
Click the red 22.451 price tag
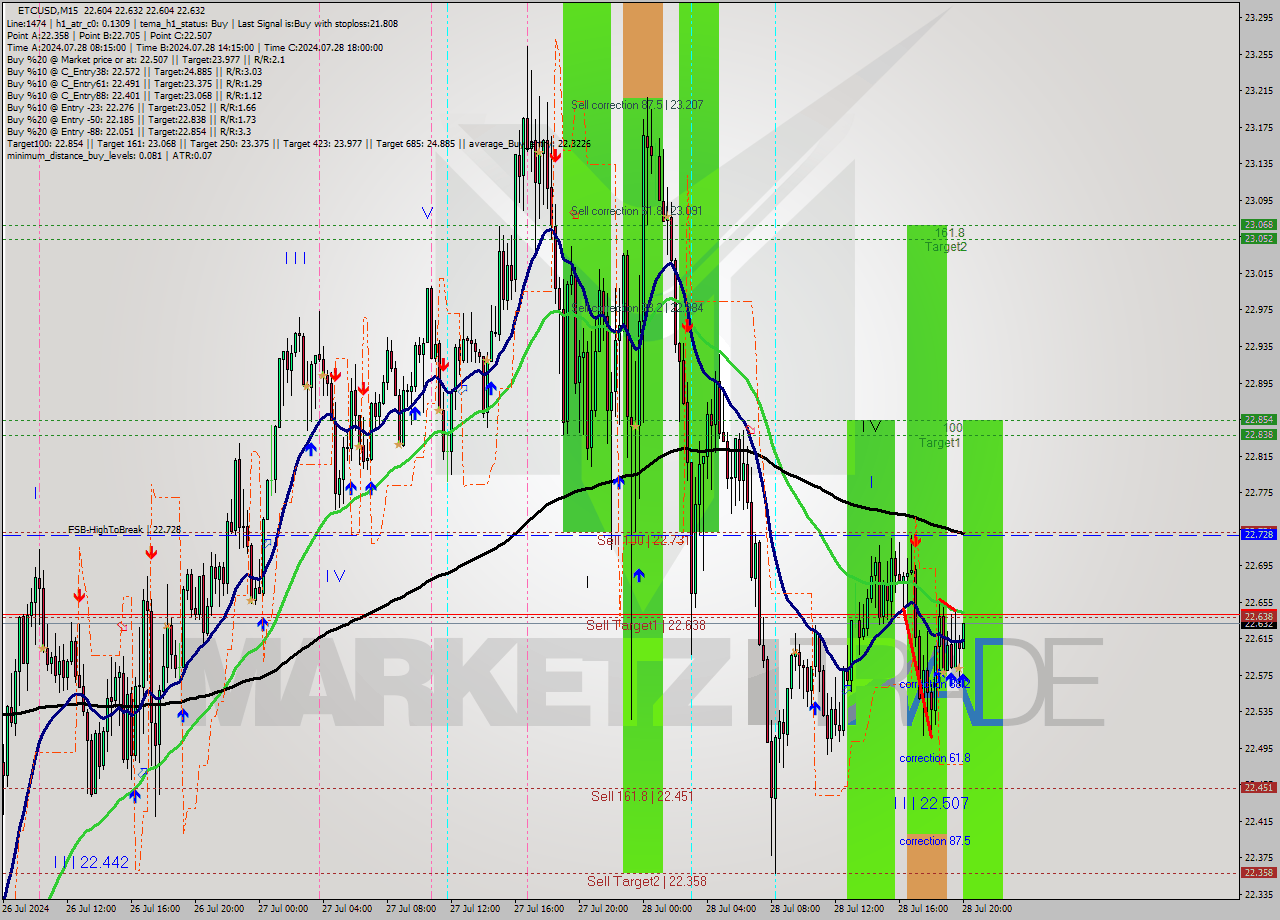coord(1258,788)
